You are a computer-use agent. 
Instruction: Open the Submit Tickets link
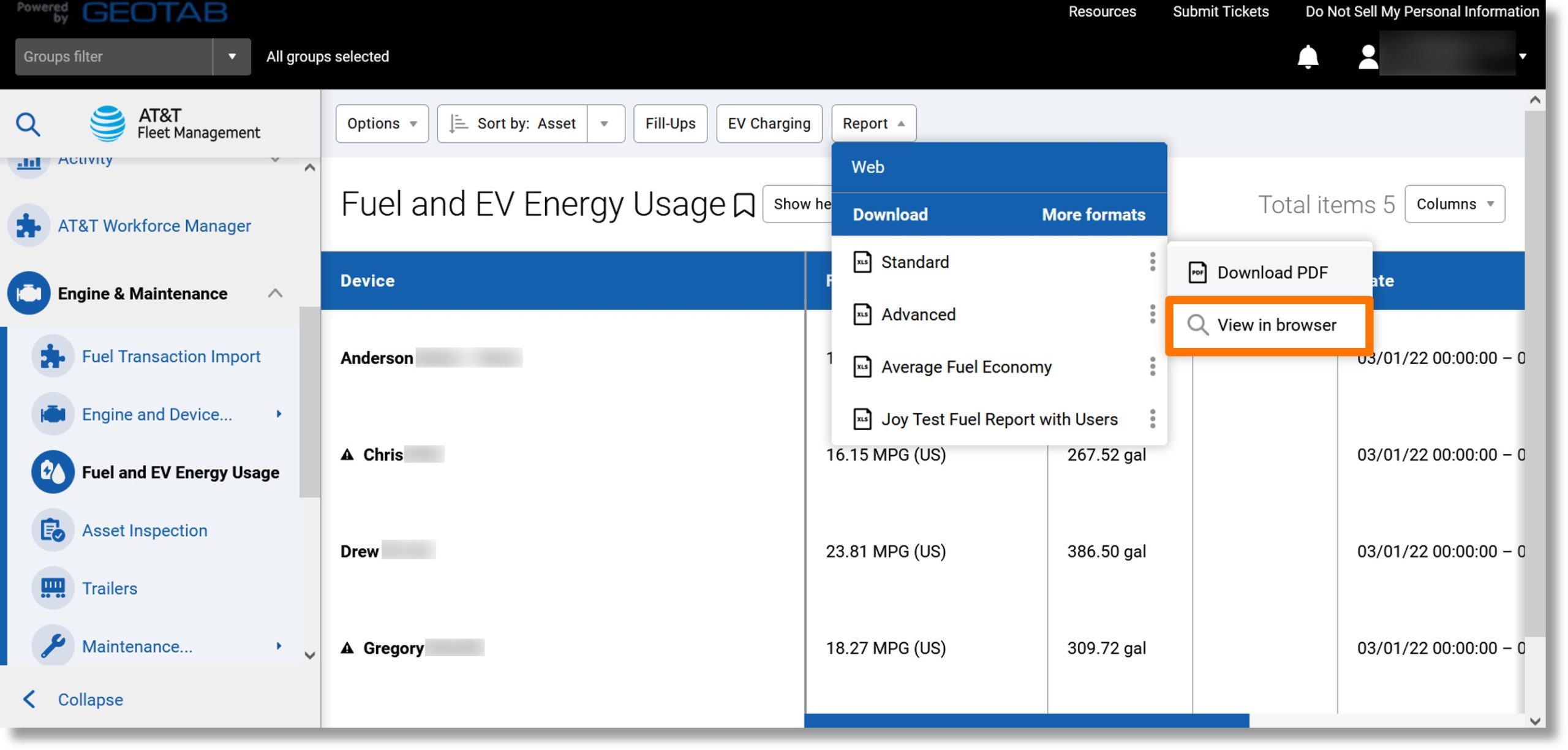click(1220, 12)
